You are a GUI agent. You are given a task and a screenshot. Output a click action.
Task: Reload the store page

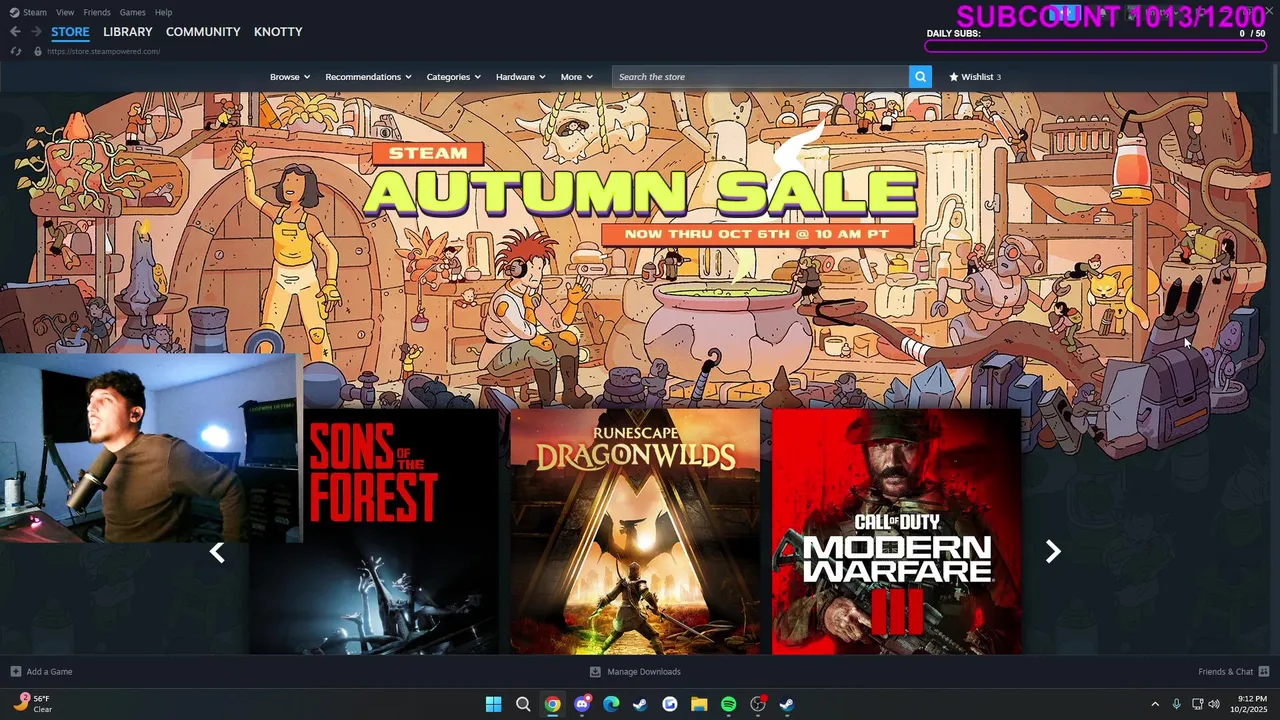tap(15, 51)
